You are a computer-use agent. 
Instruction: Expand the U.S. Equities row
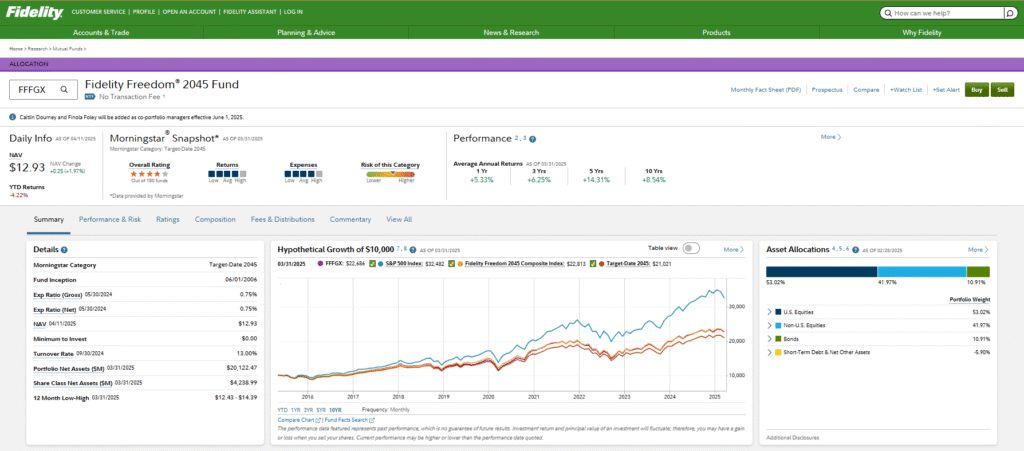[770, 312]
